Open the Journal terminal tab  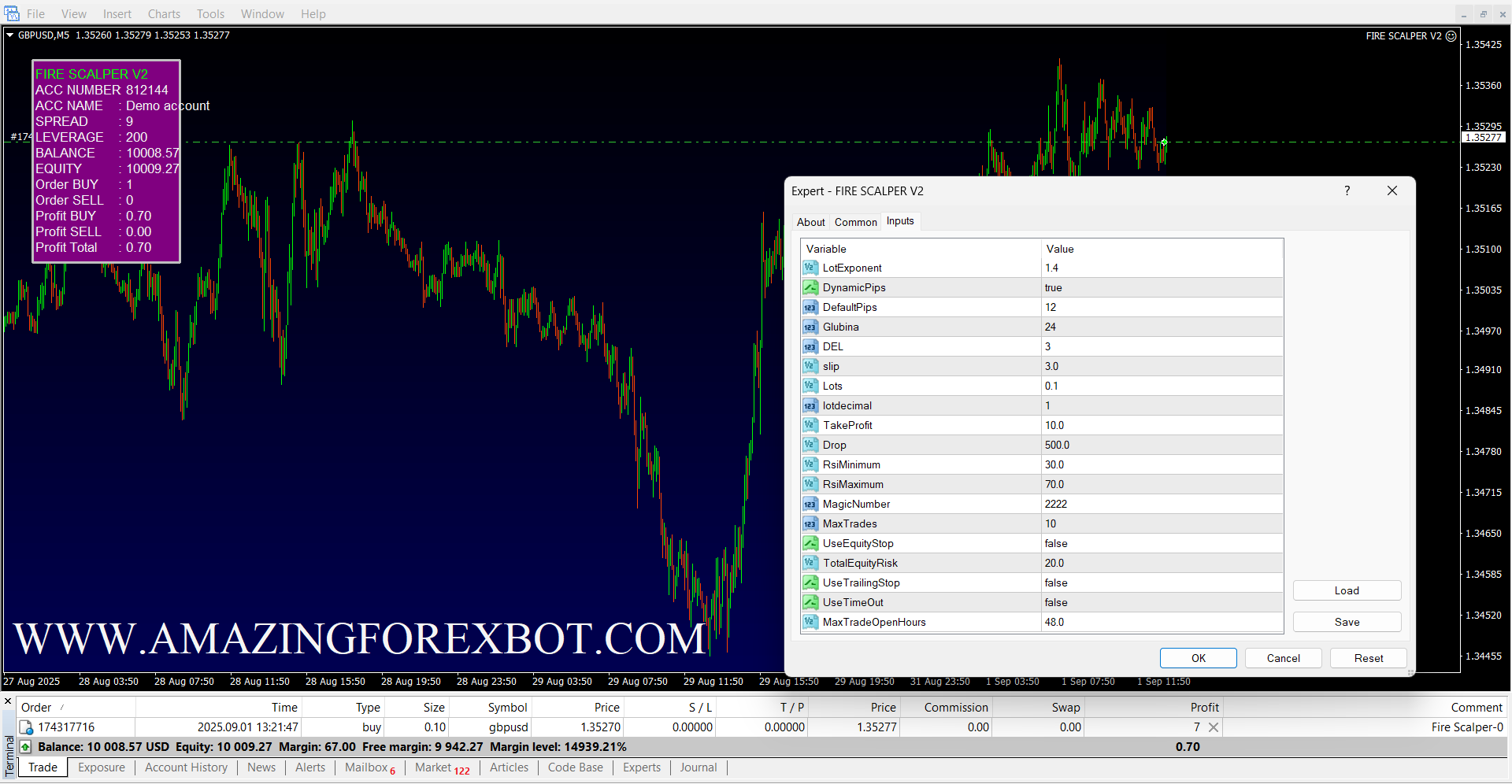tap(699, 767)
